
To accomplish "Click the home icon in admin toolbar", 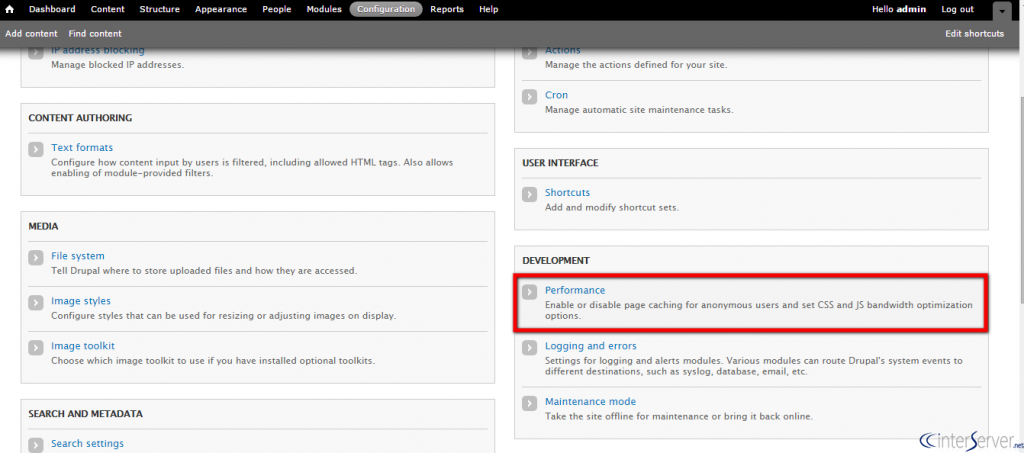I will [x=9, y=9].
